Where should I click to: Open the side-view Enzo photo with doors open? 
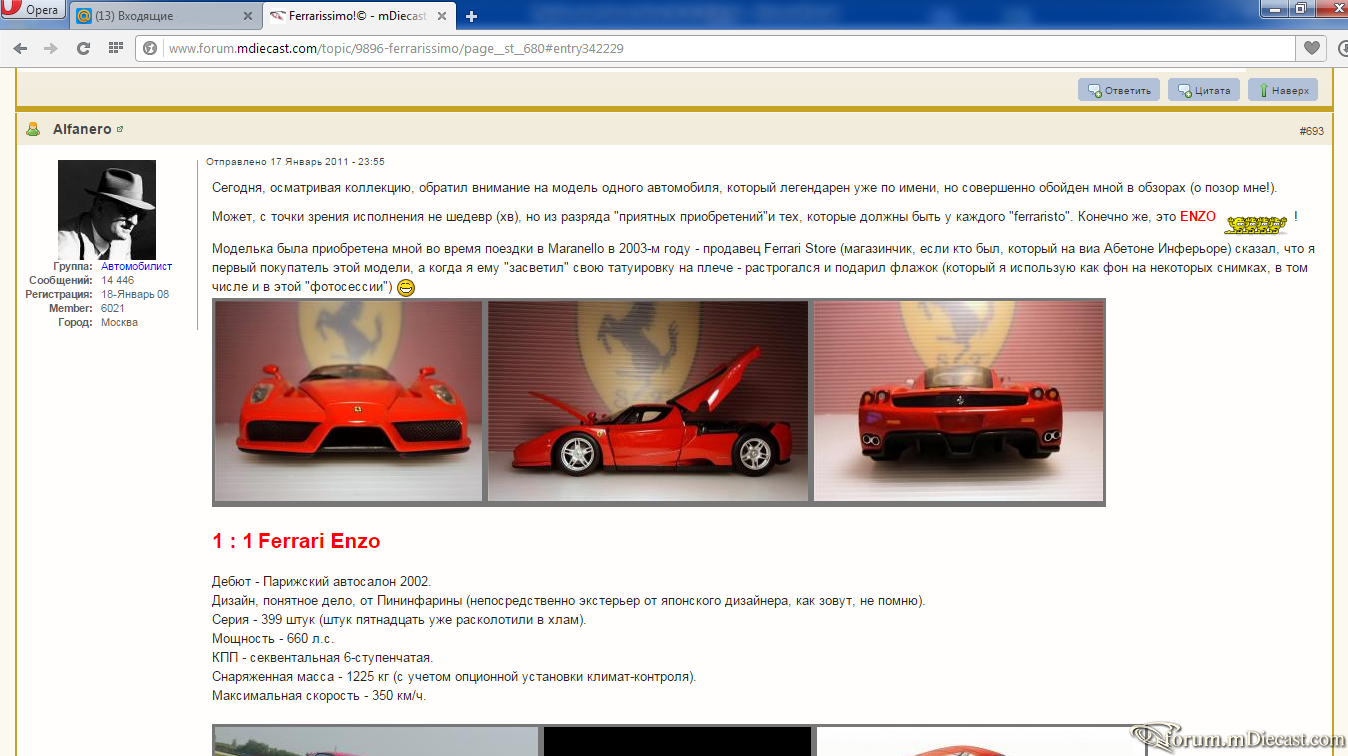(x=648, y=401)
